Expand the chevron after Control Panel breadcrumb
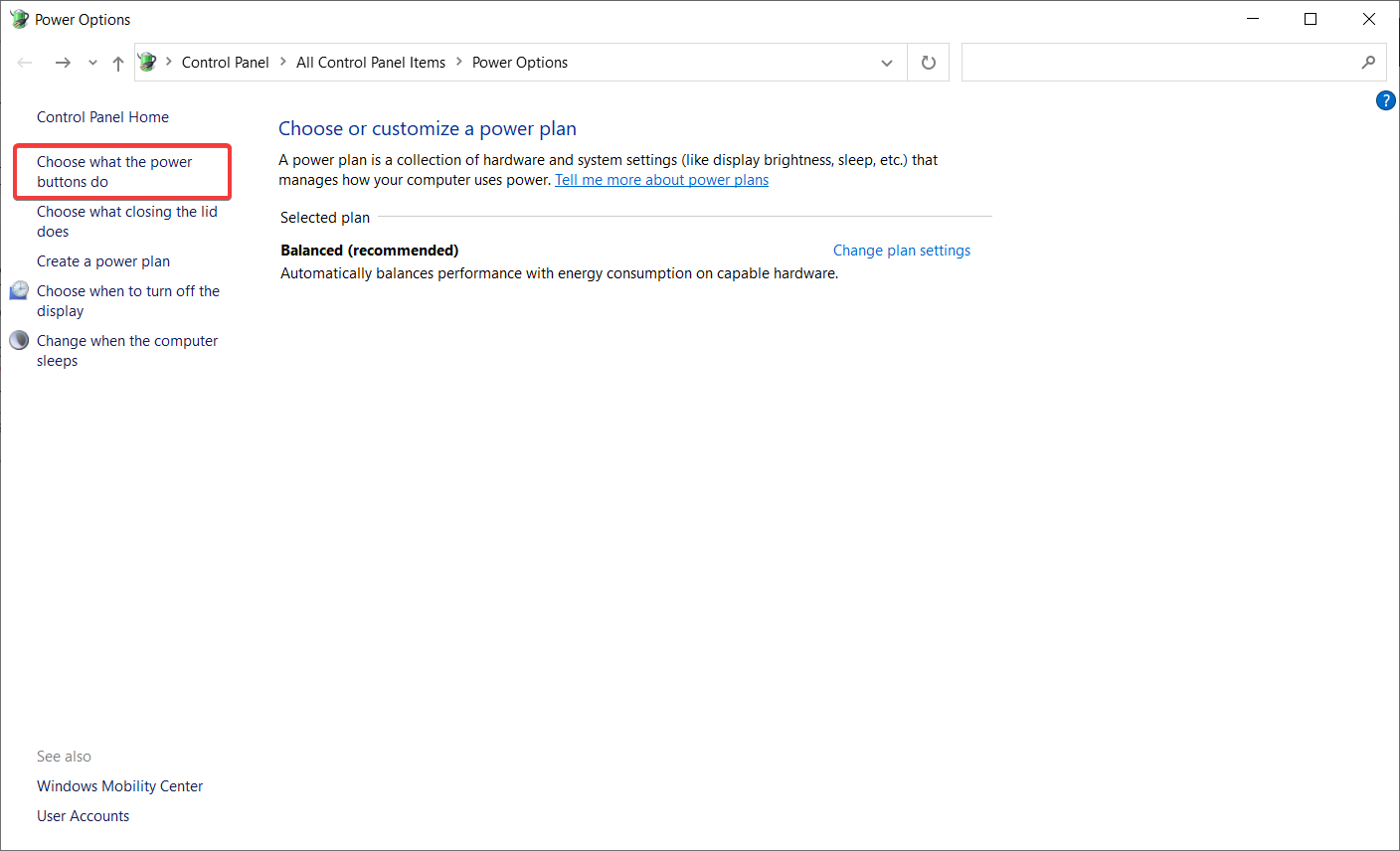Screen dimensions: 1400x851 tap(283, 62)
